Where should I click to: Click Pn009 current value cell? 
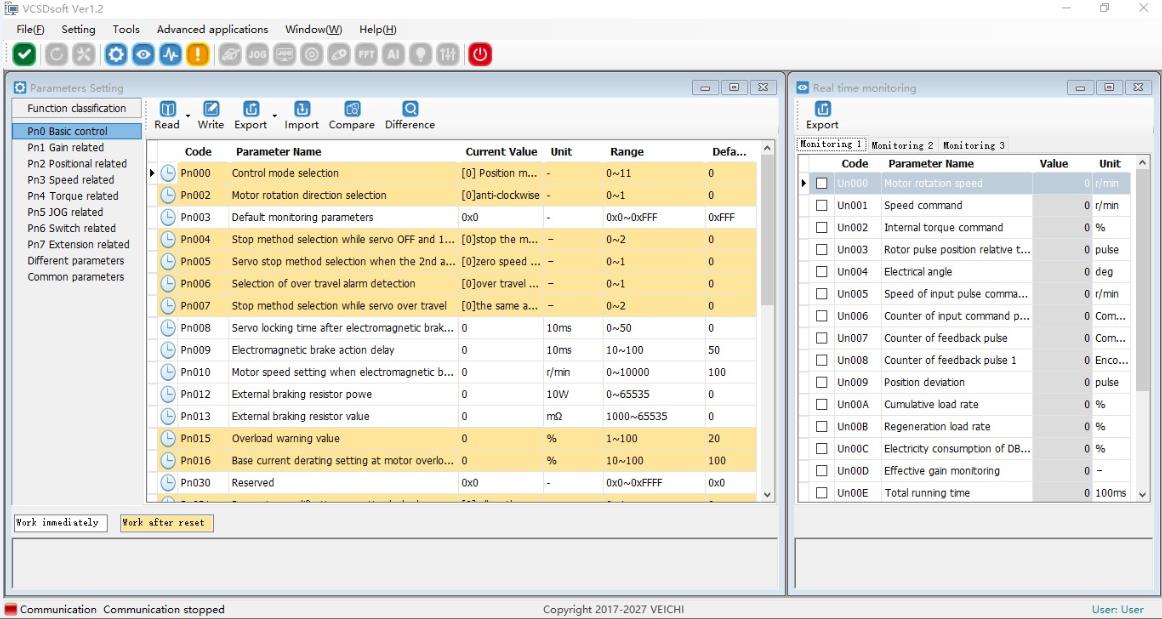click(502, 350)
